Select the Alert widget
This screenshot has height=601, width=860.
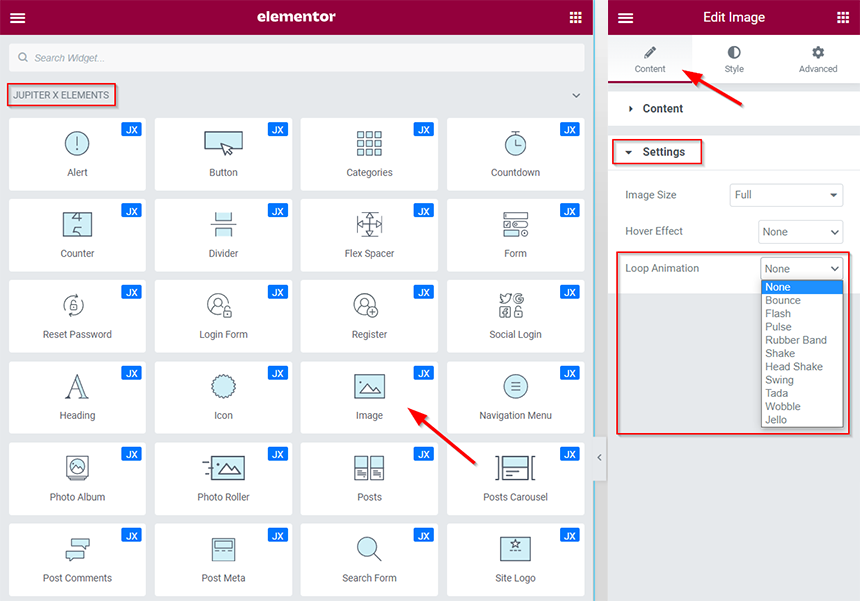[77, 154]
